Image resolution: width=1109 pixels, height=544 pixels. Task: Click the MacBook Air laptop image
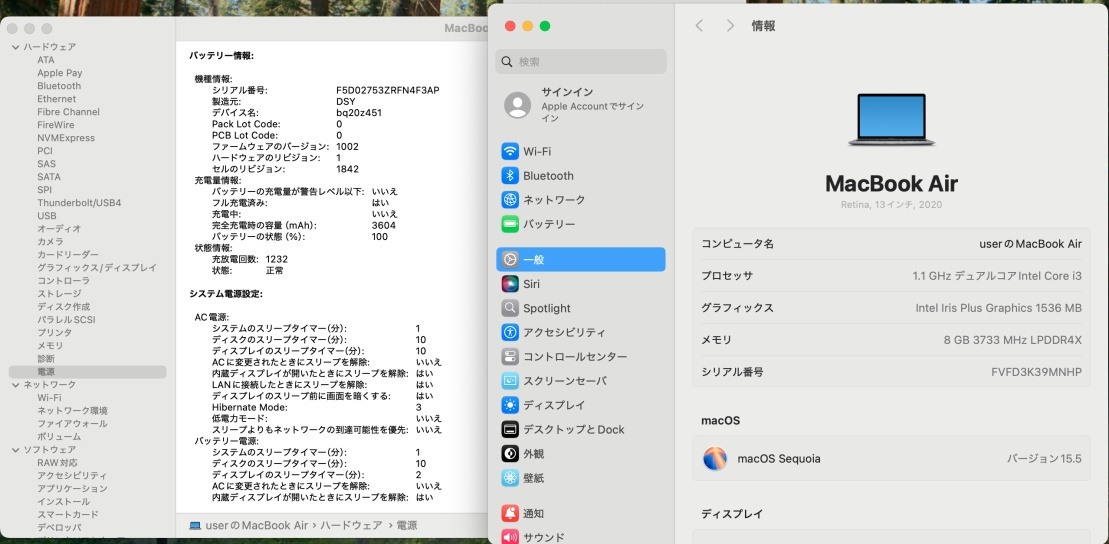pyautogui.click(x=891, y=120)
